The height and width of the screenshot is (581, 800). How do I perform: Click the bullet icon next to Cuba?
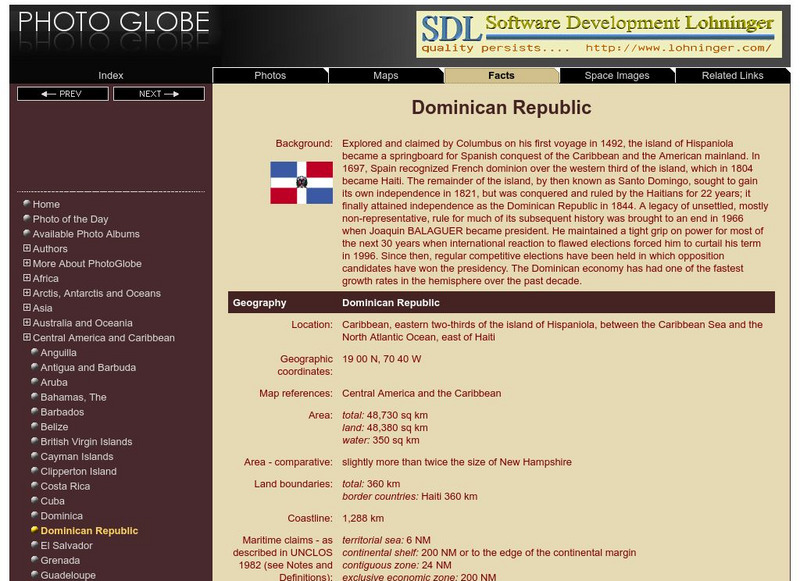35,501
